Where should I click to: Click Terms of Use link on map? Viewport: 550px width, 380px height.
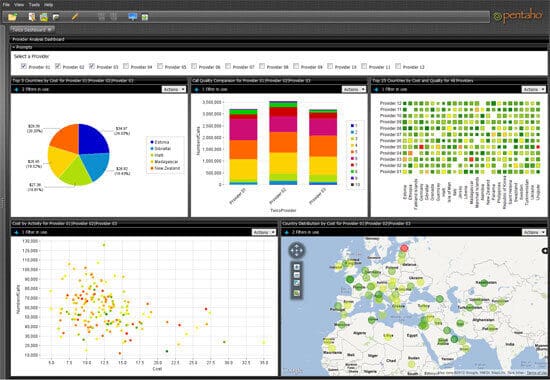coord(537,373)
